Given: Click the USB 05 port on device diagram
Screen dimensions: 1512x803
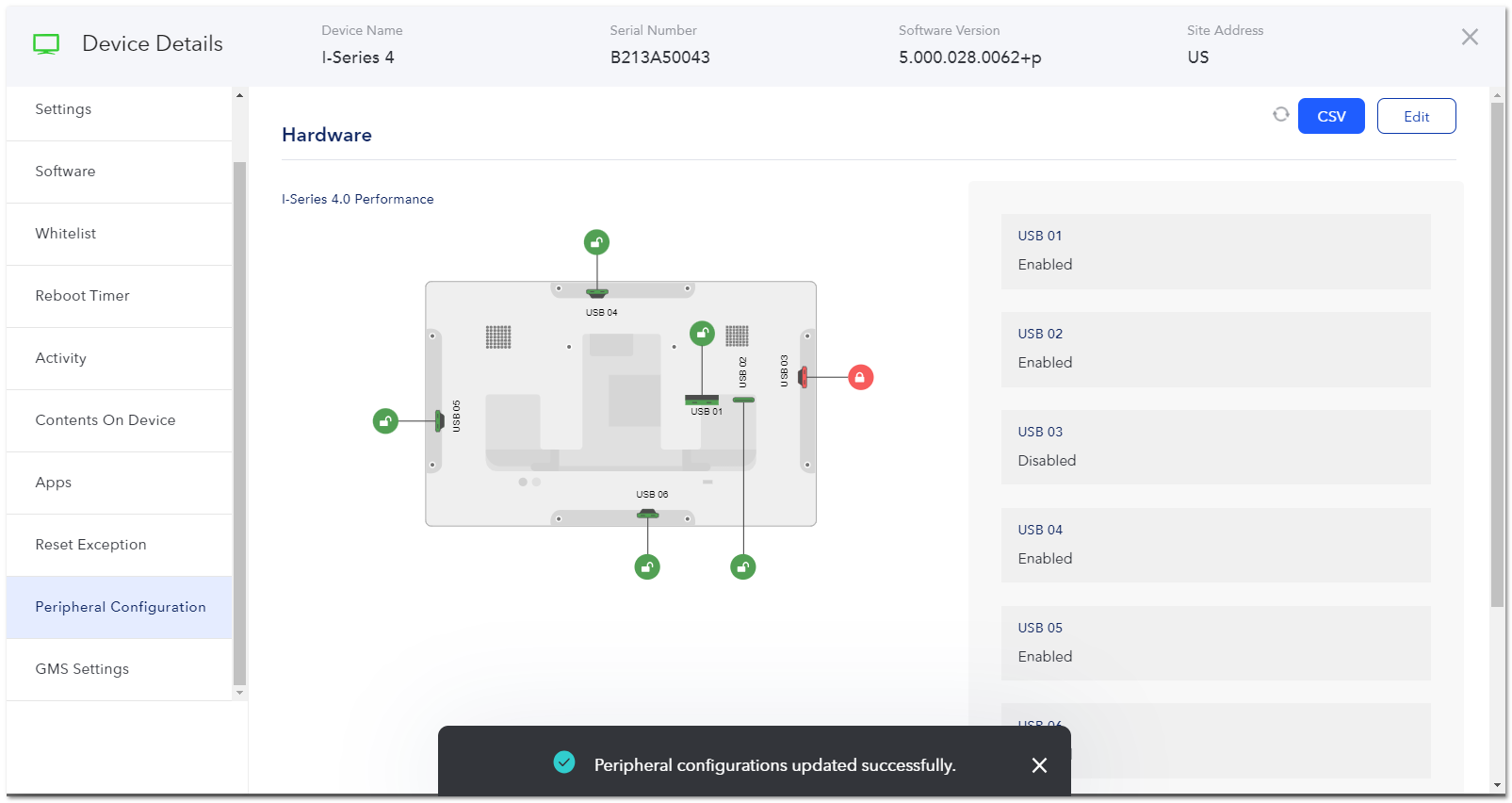Looking at the screenshot, I should [439, 420].
